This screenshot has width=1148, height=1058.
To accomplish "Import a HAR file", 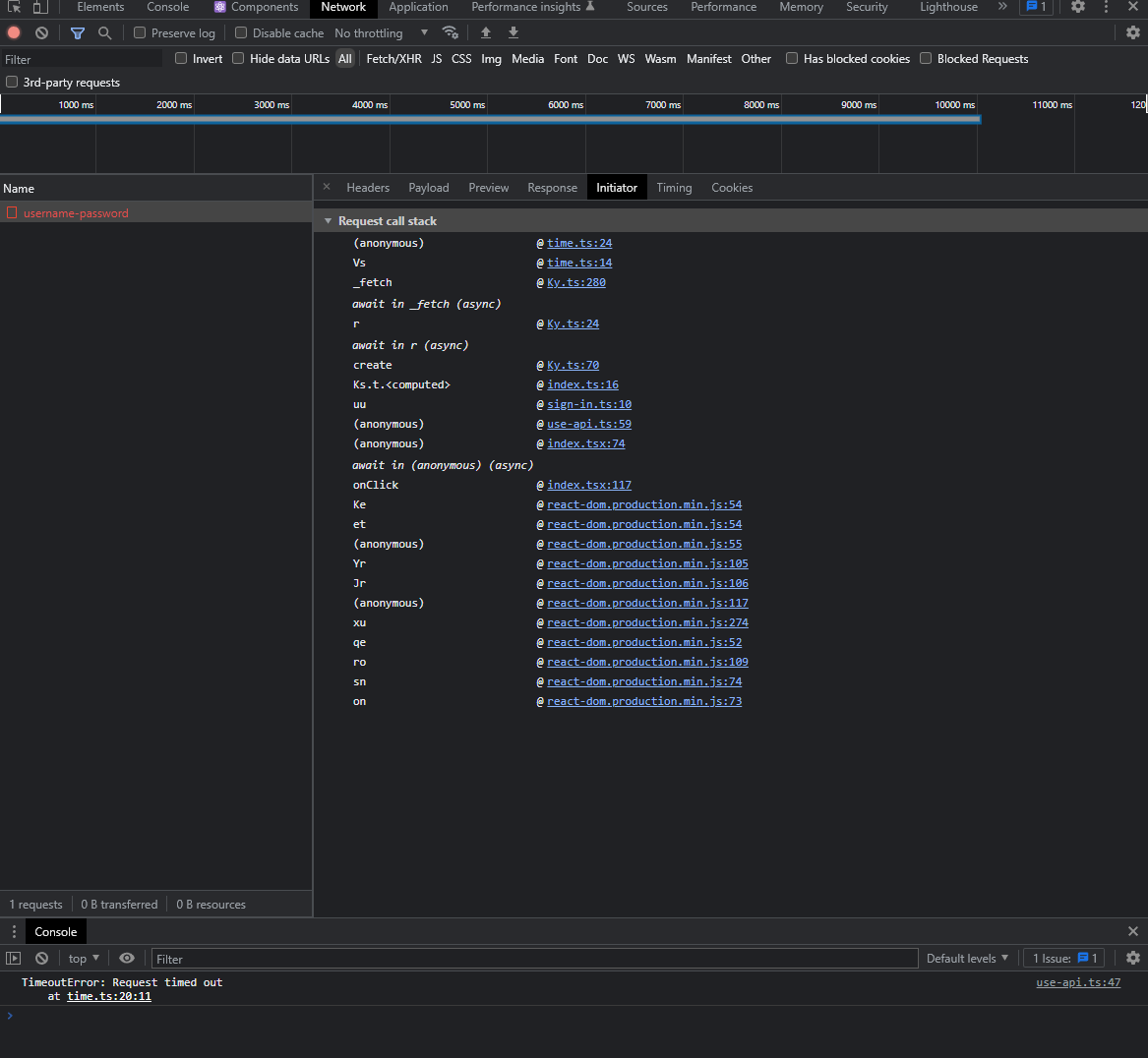I will 486,32.
